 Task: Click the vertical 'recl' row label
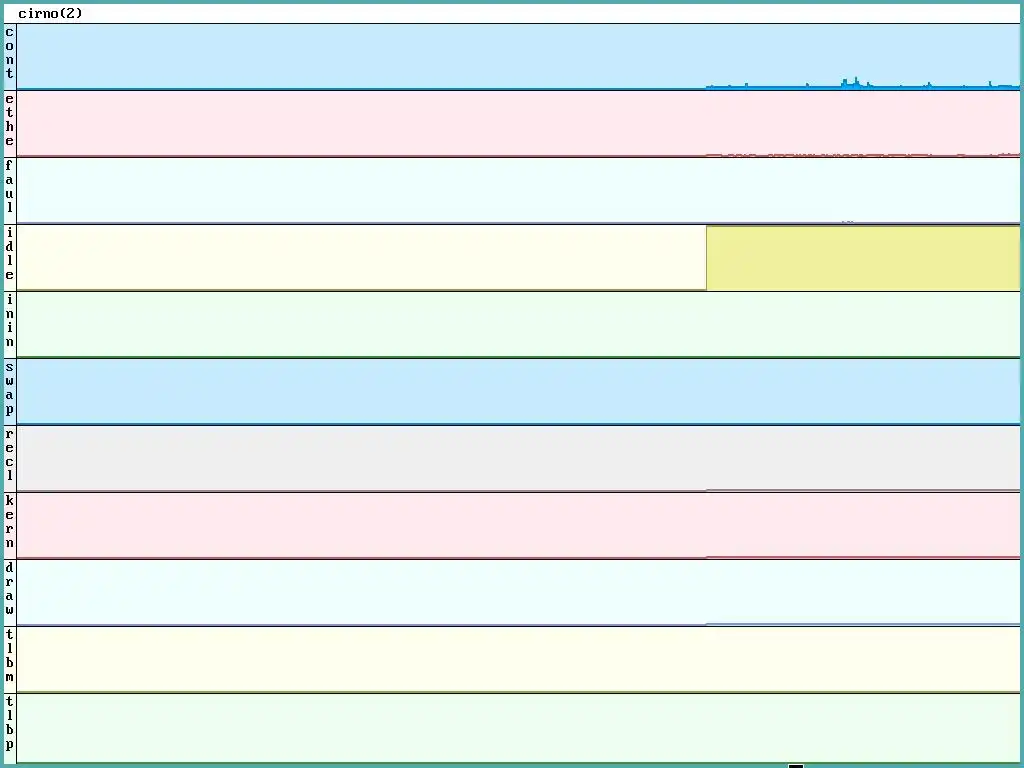pyautogui.click(x=9, y=455)
